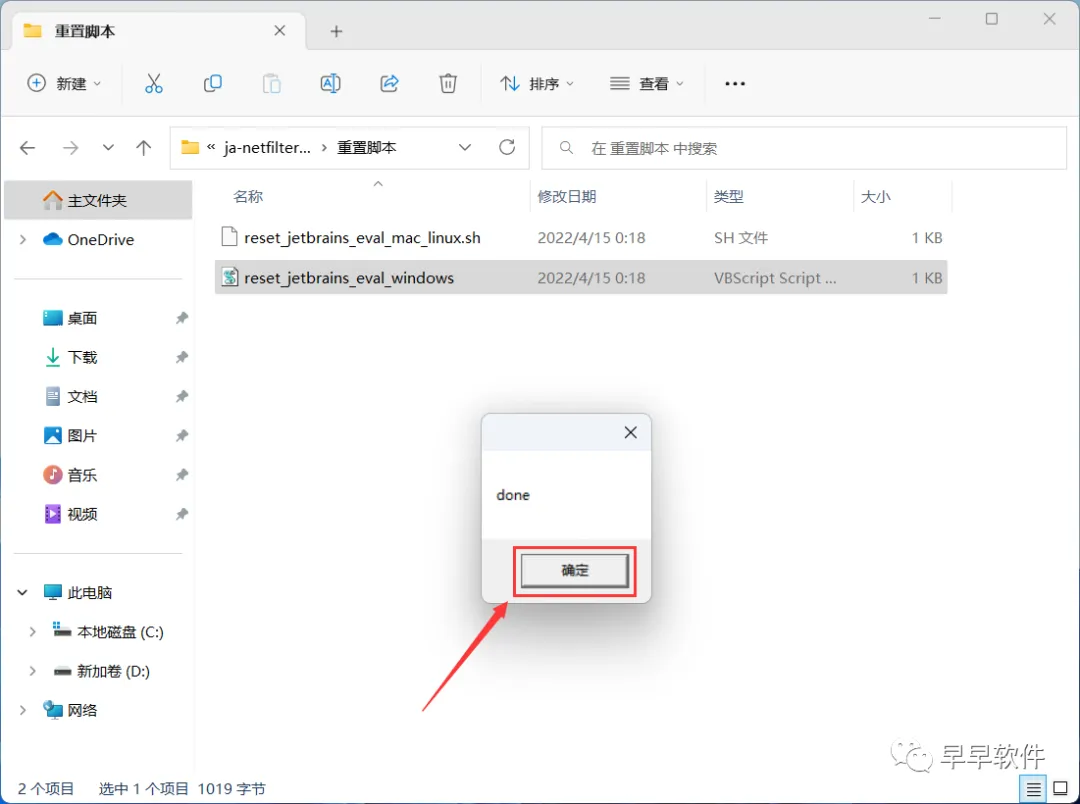The width and height of the screenshot is (1080, 804).
Task: Click the pin icon next to 图片
Action: [182, 436]
